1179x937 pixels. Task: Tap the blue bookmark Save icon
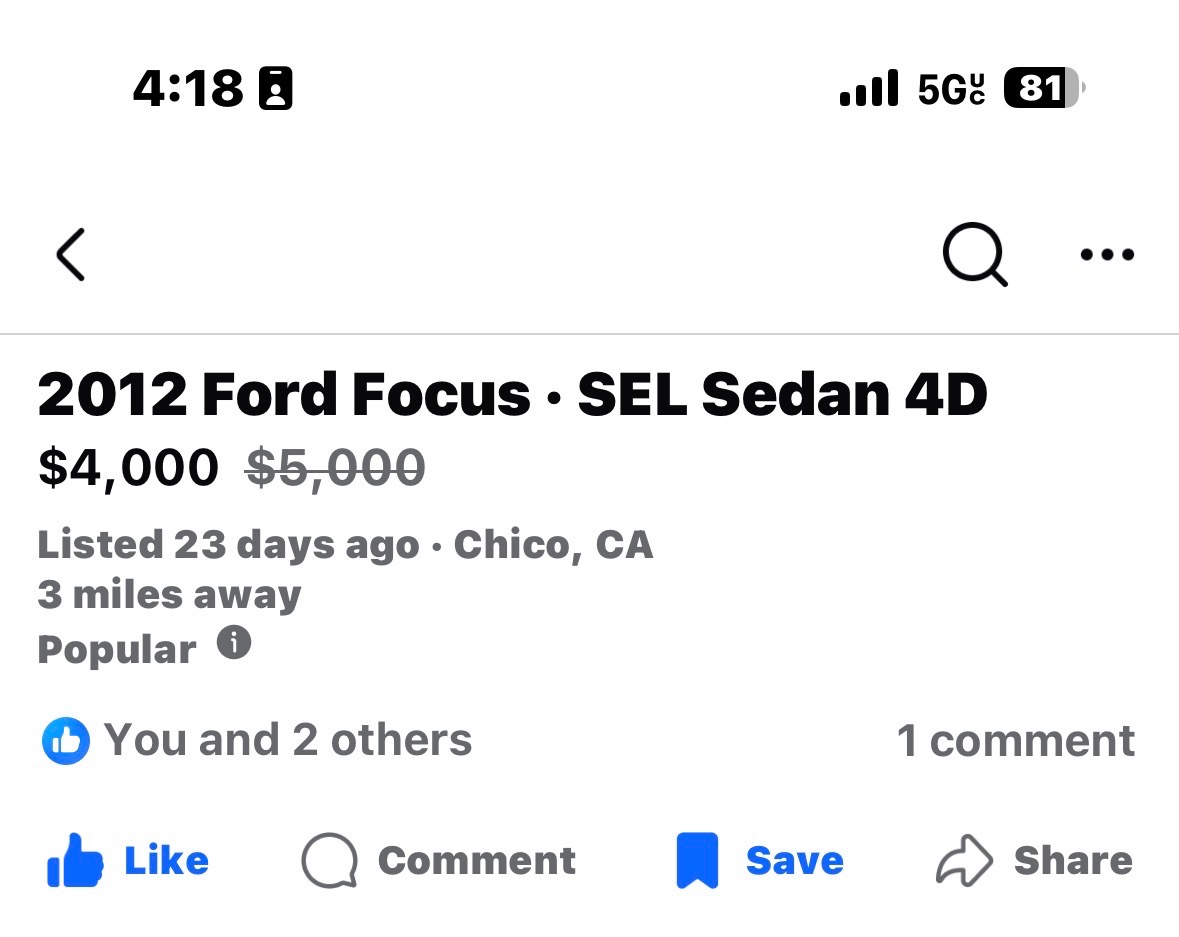point(697,861)
